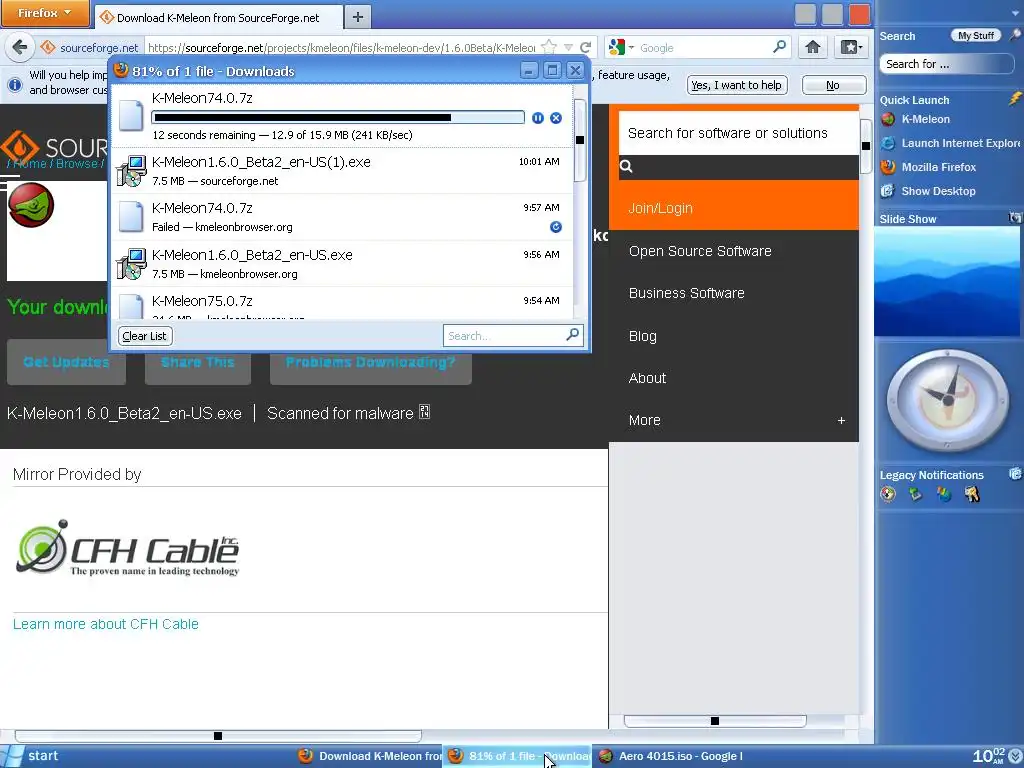
Task: Click Yes, I want to help button
Action: 737,85
